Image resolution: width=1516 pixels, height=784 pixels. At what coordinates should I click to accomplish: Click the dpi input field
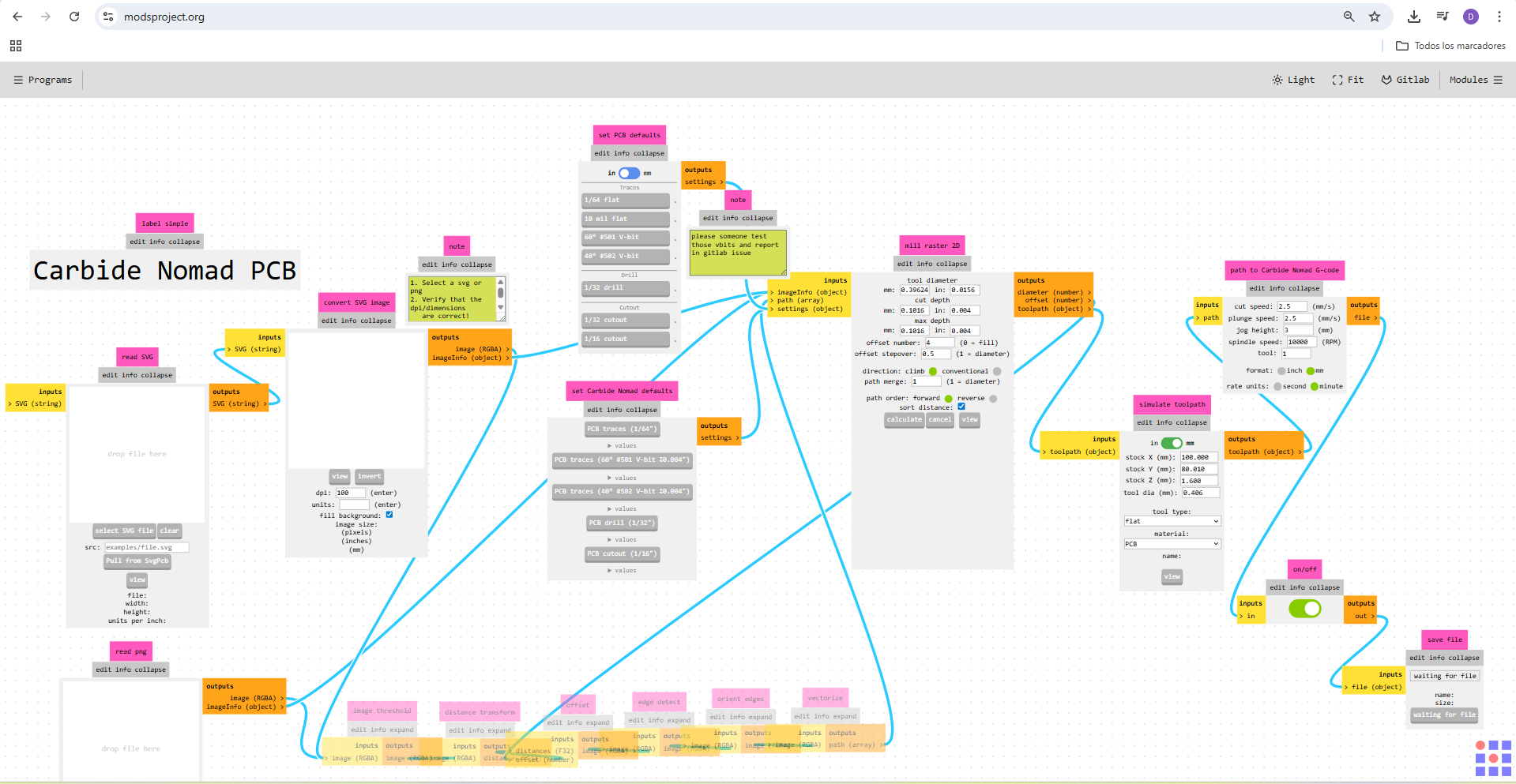coord(351,493)
